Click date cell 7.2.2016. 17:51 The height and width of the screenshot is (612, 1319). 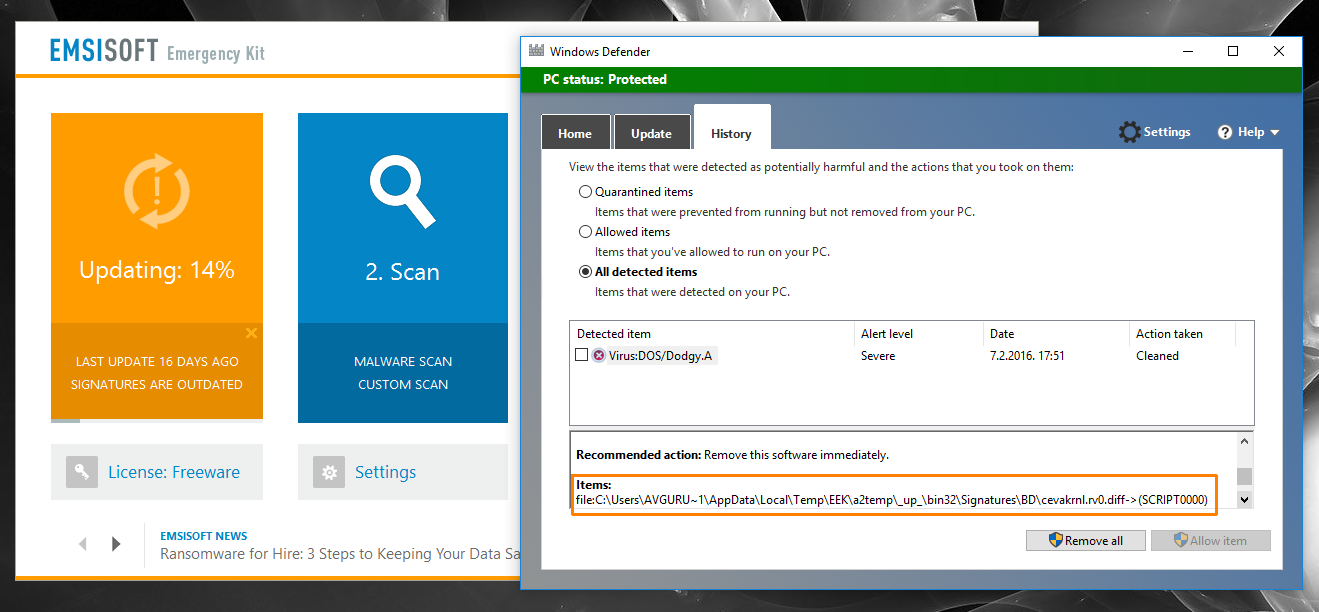tap(1027, 356)
